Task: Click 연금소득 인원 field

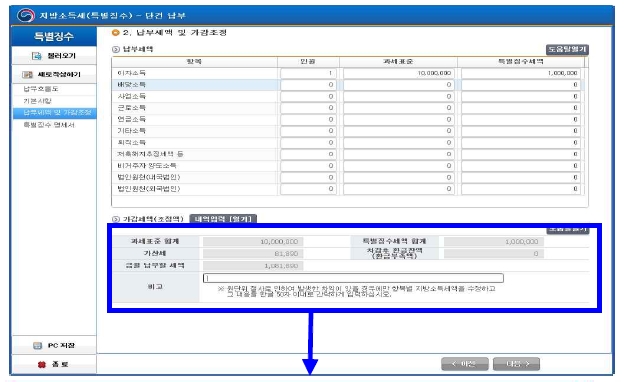Action: click(x=308, y=120)
